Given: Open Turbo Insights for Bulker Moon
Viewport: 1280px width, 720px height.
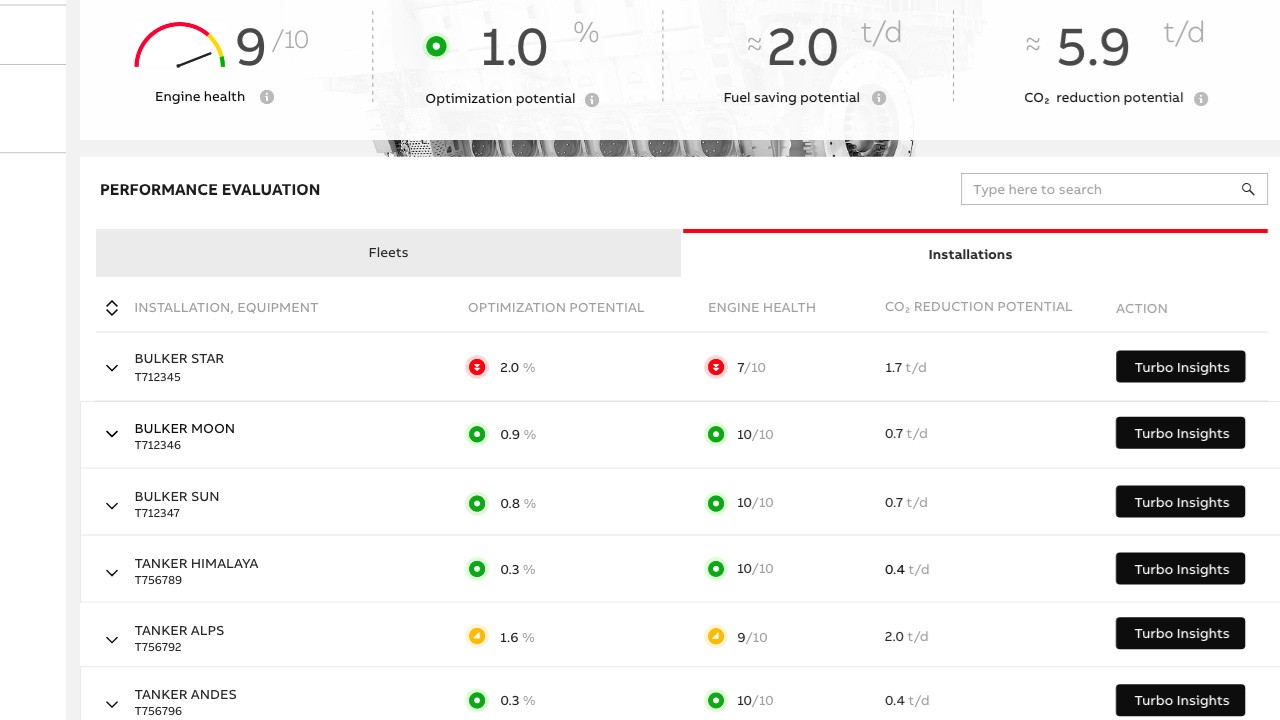Looking at the screenshot, I should (x=1180, y=433).
